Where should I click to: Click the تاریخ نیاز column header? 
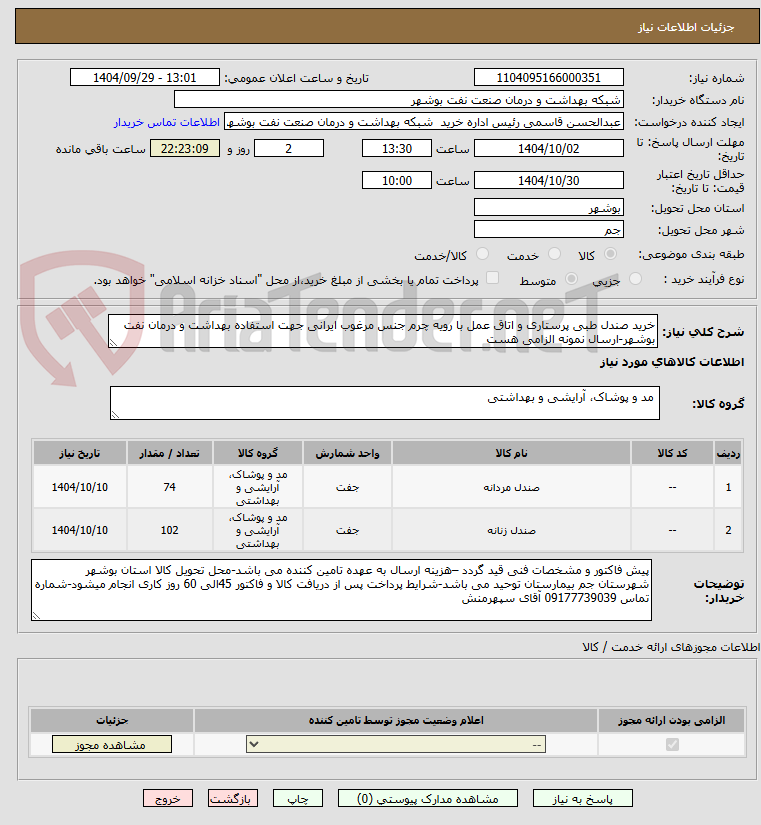(x=79, y=453)
